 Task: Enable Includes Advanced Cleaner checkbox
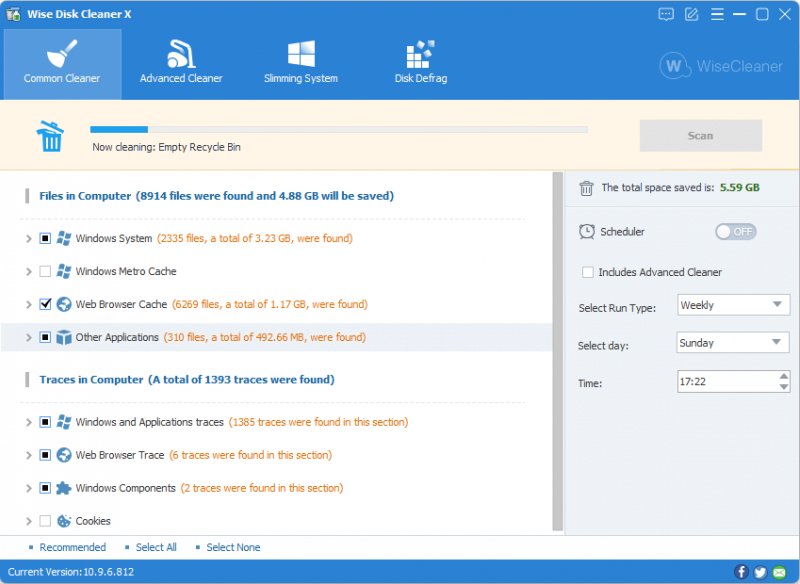[588, 272]
